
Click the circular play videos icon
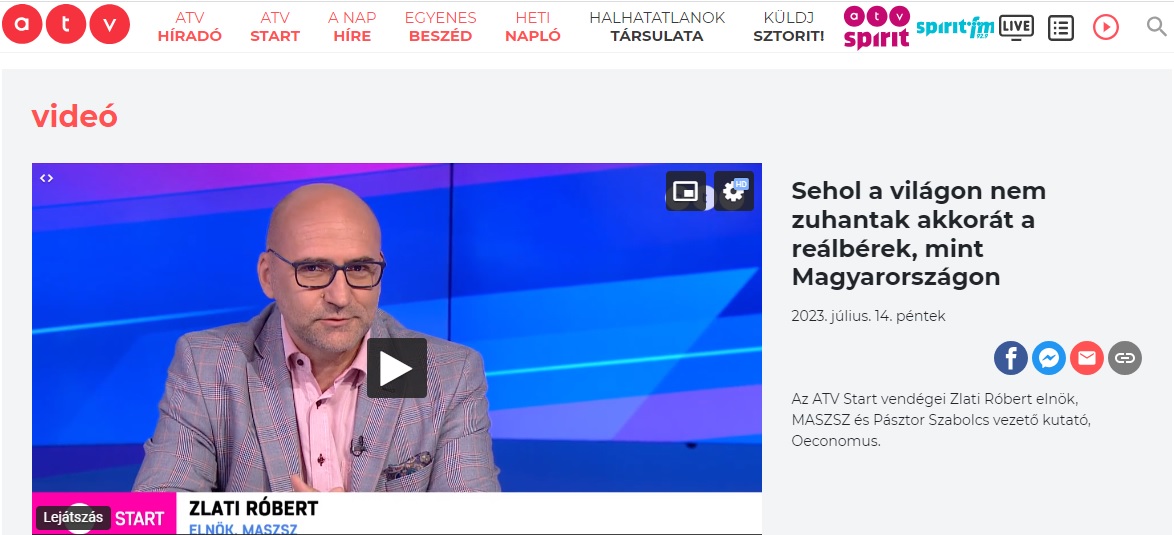pos(1105,28)
